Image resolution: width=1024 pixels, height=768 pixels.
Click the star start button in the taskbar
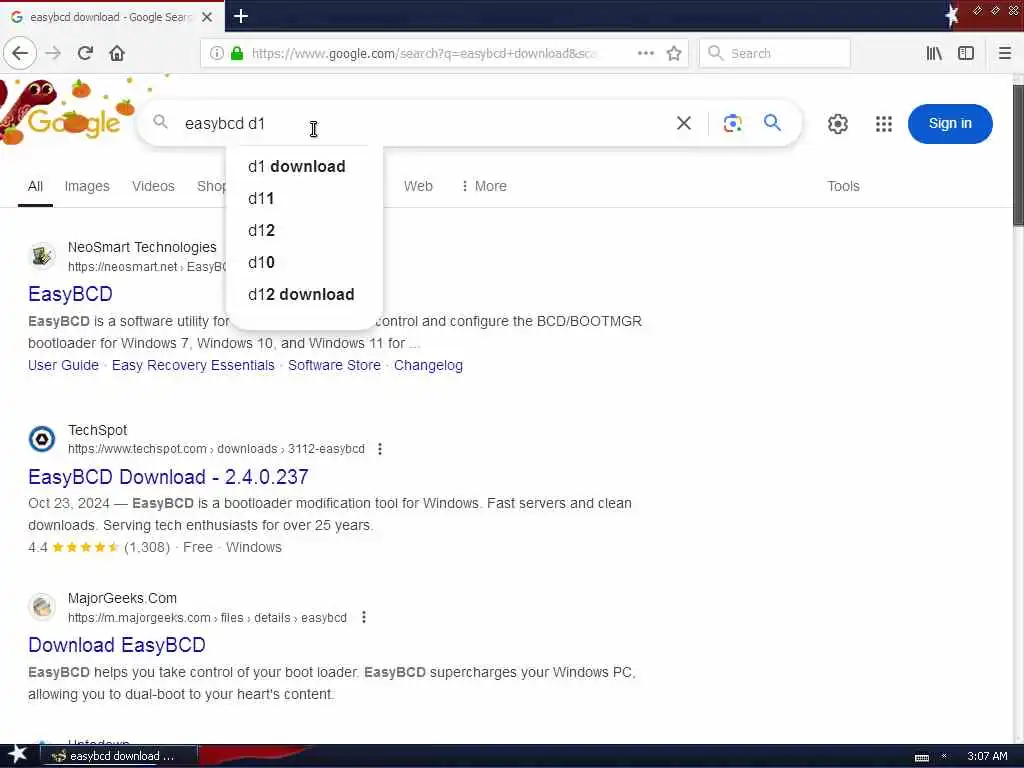(17, 755)
